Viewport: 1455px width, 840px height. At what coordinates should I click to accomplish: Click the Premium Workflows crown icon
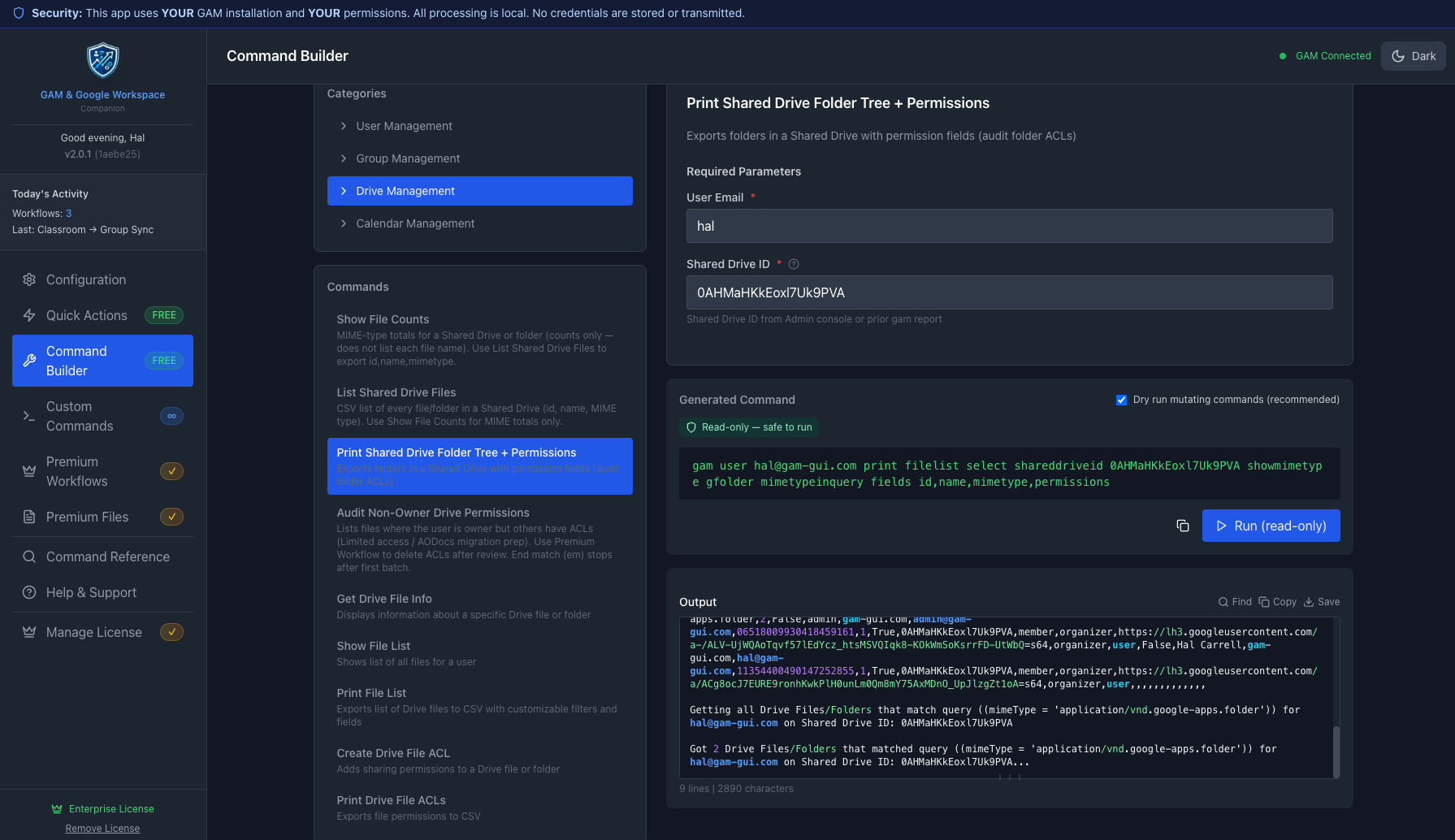pos(29,471)
